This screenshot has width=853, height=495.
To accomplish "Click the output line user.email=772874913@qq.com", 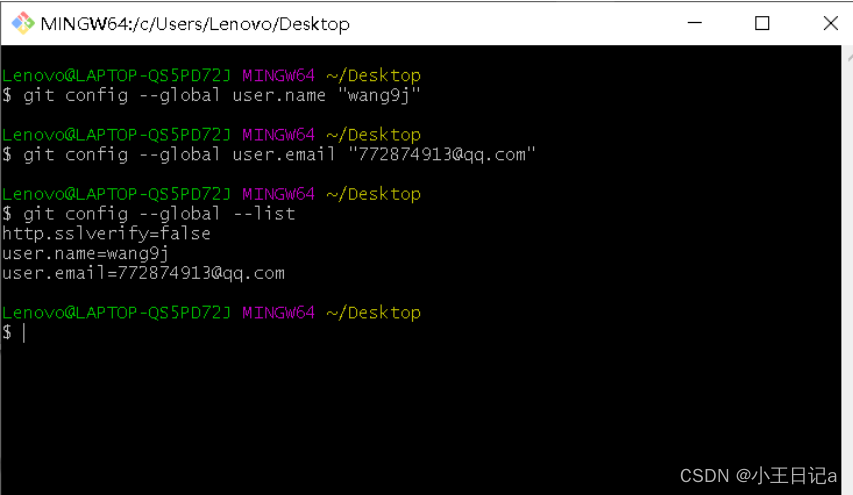I will 143,273.
